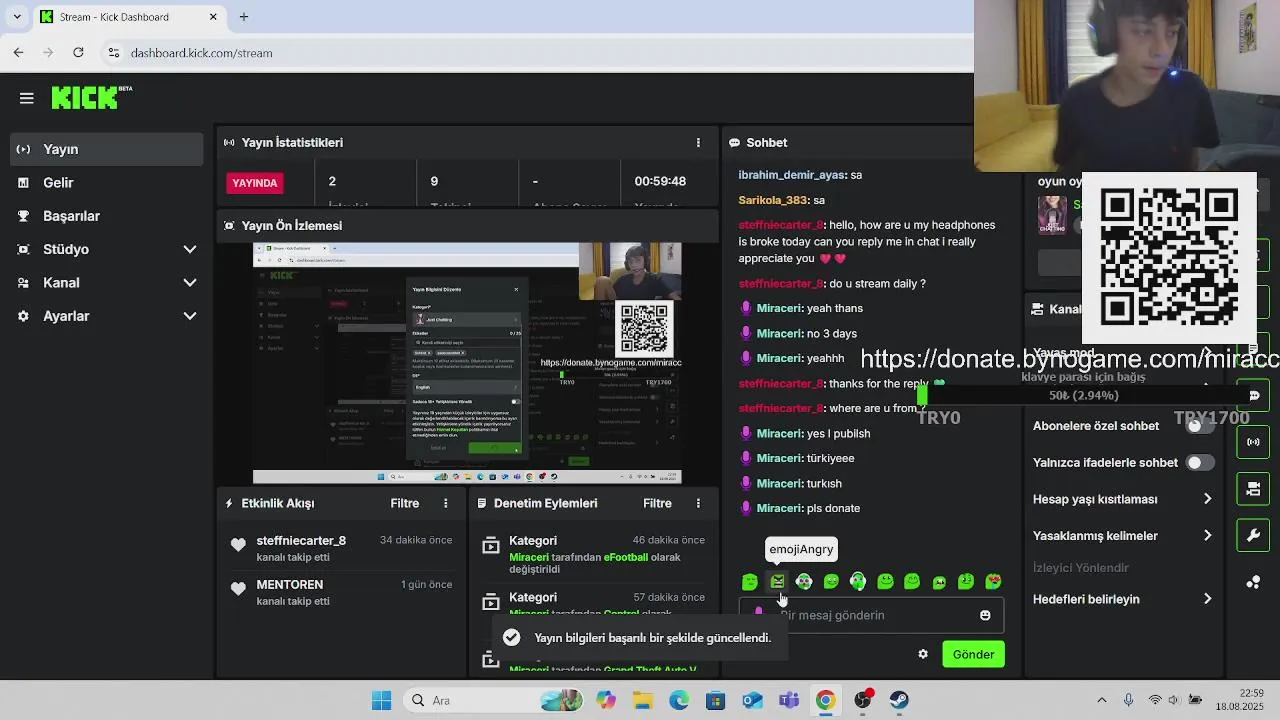Click ibrahim_demir_ayas username in chat
Image resolution: width=1280 pixels, height=720 pixels.
coord(792,175)
